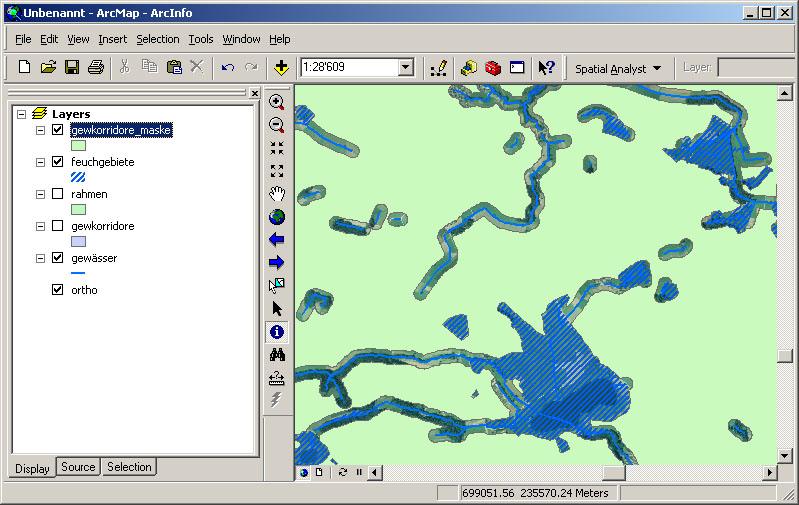Collapse the gewässer layer tree node
The width and height of the screenshot is (799, 505).
40,258
